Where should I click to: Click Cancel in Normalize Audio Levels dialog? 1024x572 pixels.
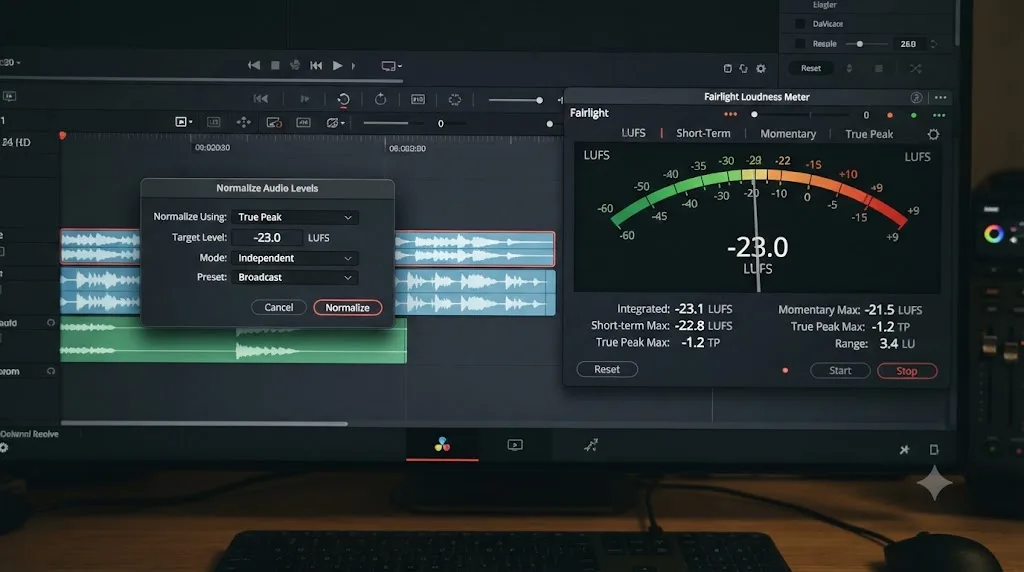(279, 308)
